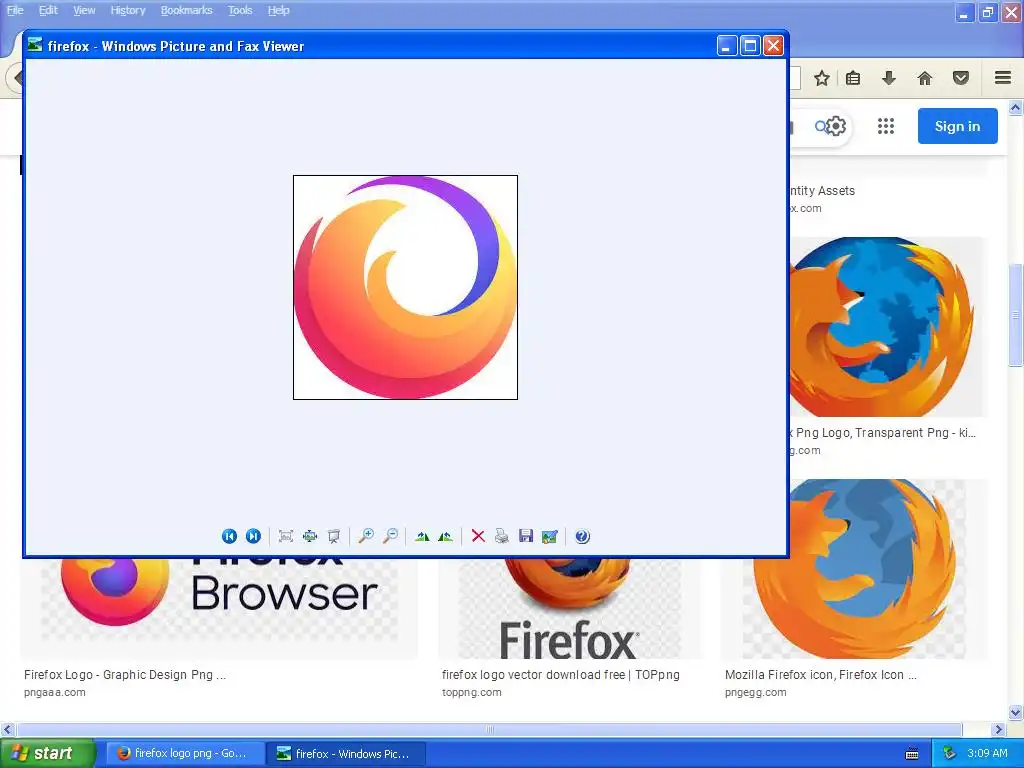Save a copy with floppy disk icon
This screenshot has height=768, width=1024.
click(526, 536)
